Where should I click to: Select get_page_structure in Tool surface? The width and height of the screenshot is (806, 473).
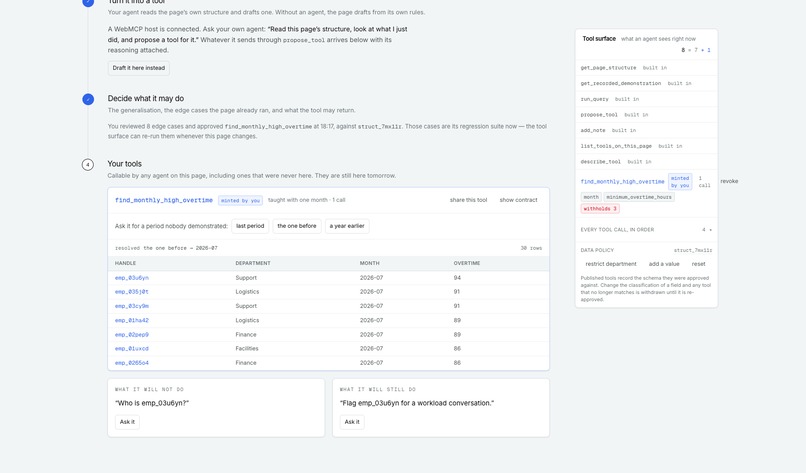click(x=608, y=68)
